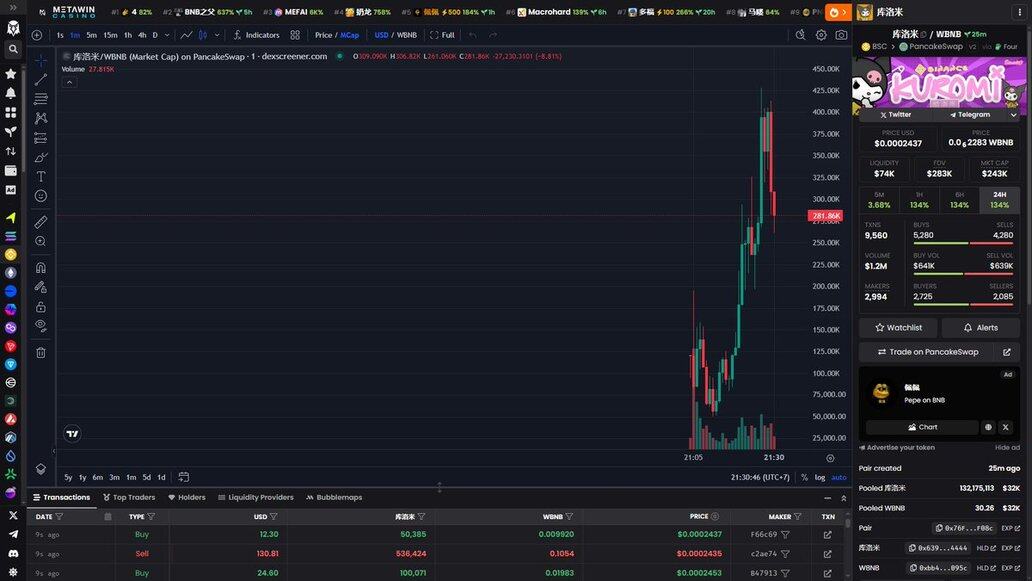Take a chart snapshot with camera icon

click(841, 35)
